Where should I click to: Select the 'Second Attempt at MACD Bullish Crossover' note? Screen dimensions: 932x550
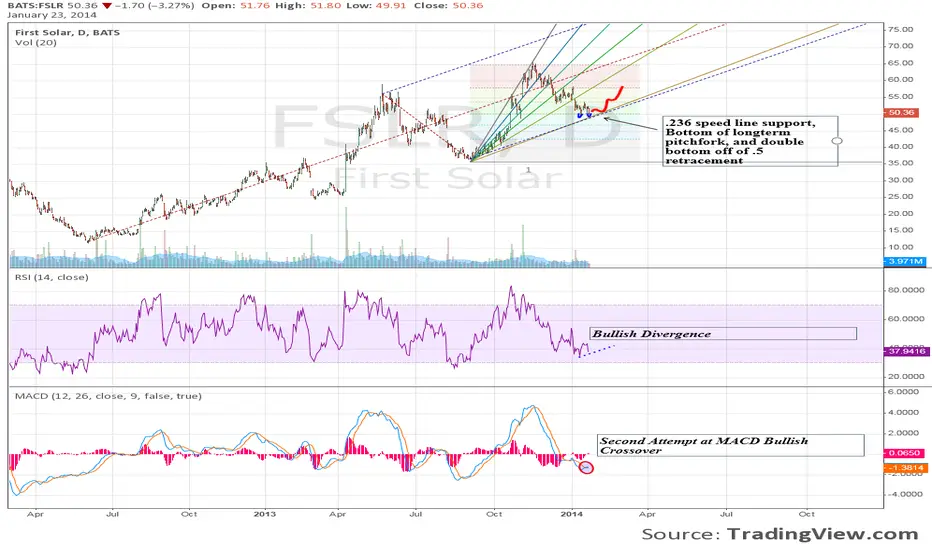point(731,445)
